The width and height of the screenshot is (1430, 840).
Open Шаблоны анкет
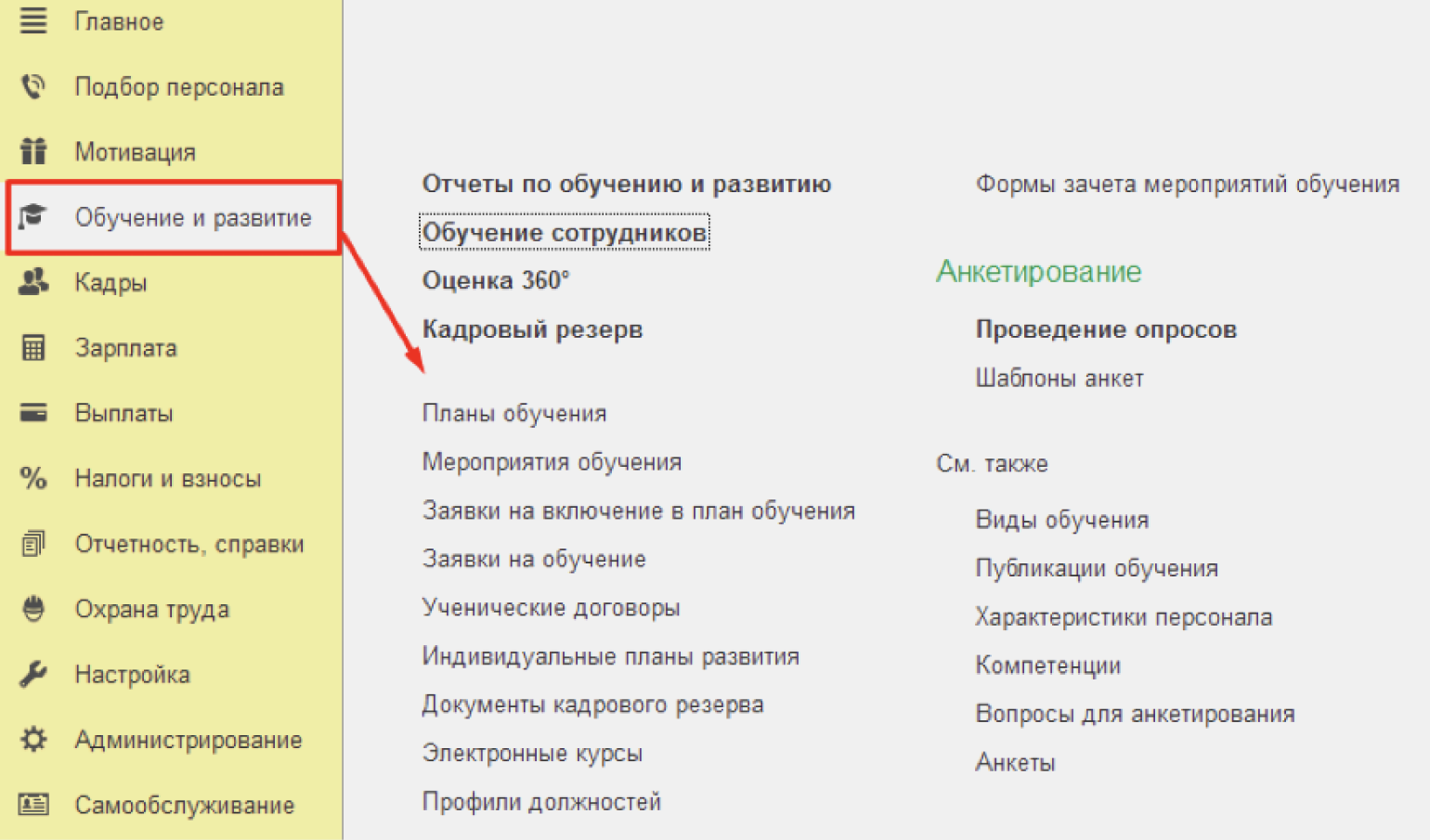coord(1059,378)
